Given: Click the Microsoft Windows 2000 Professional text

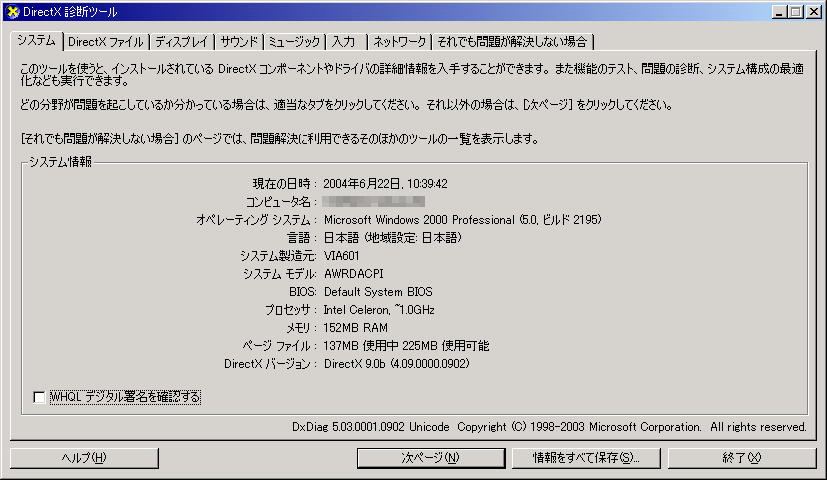Looking at the screenshot, I should coord(419,220).
